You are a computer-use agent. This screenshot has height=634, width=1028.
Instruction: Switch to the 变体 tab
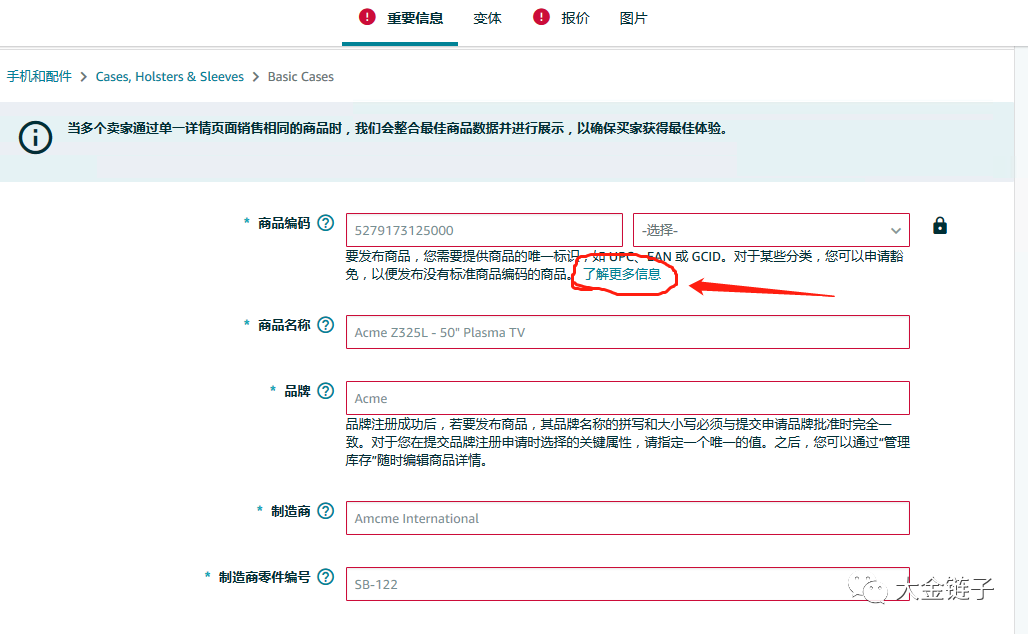click(487, 18)
